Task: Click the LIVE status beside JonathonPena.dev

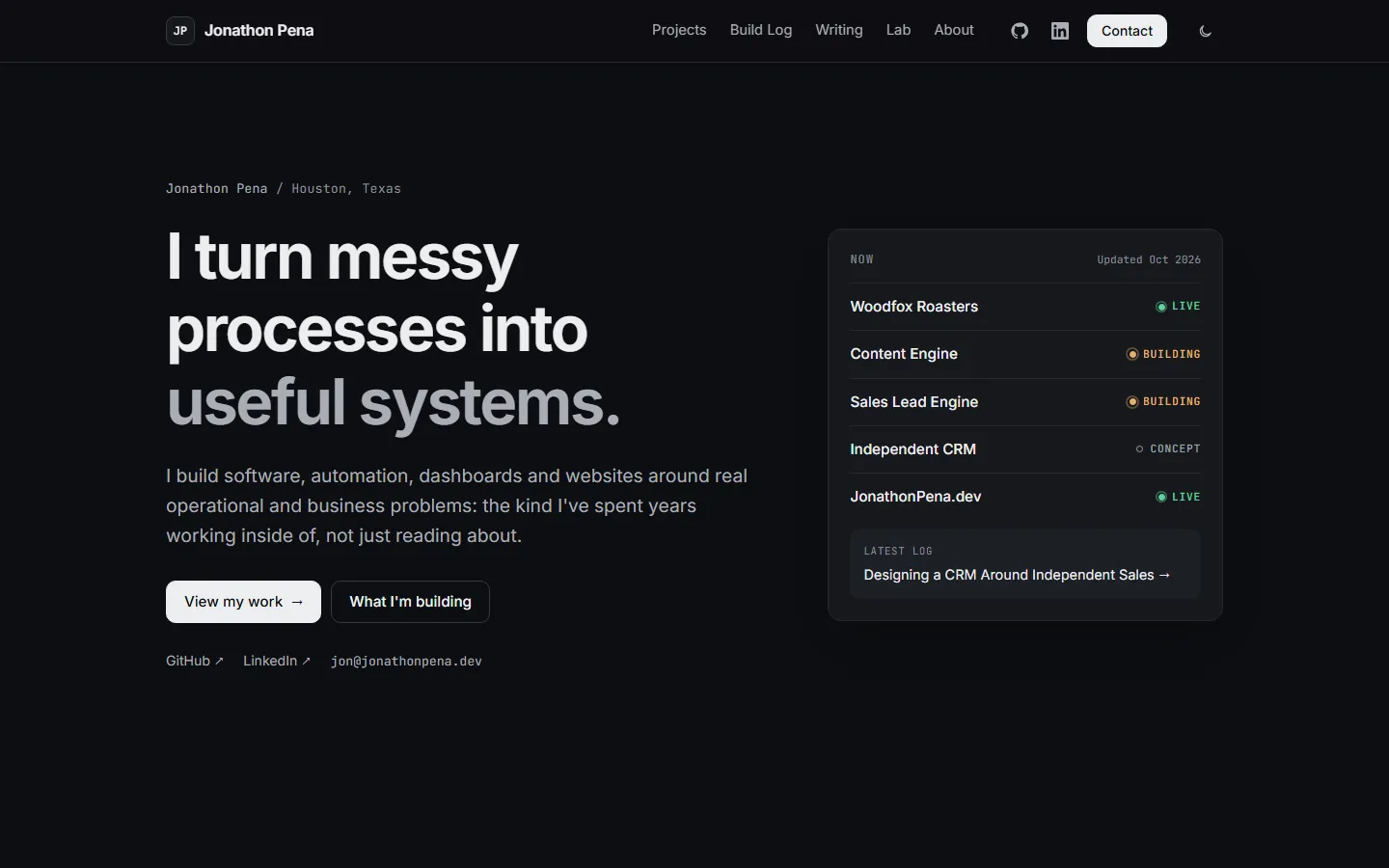Action: (x=1178, y=497)
